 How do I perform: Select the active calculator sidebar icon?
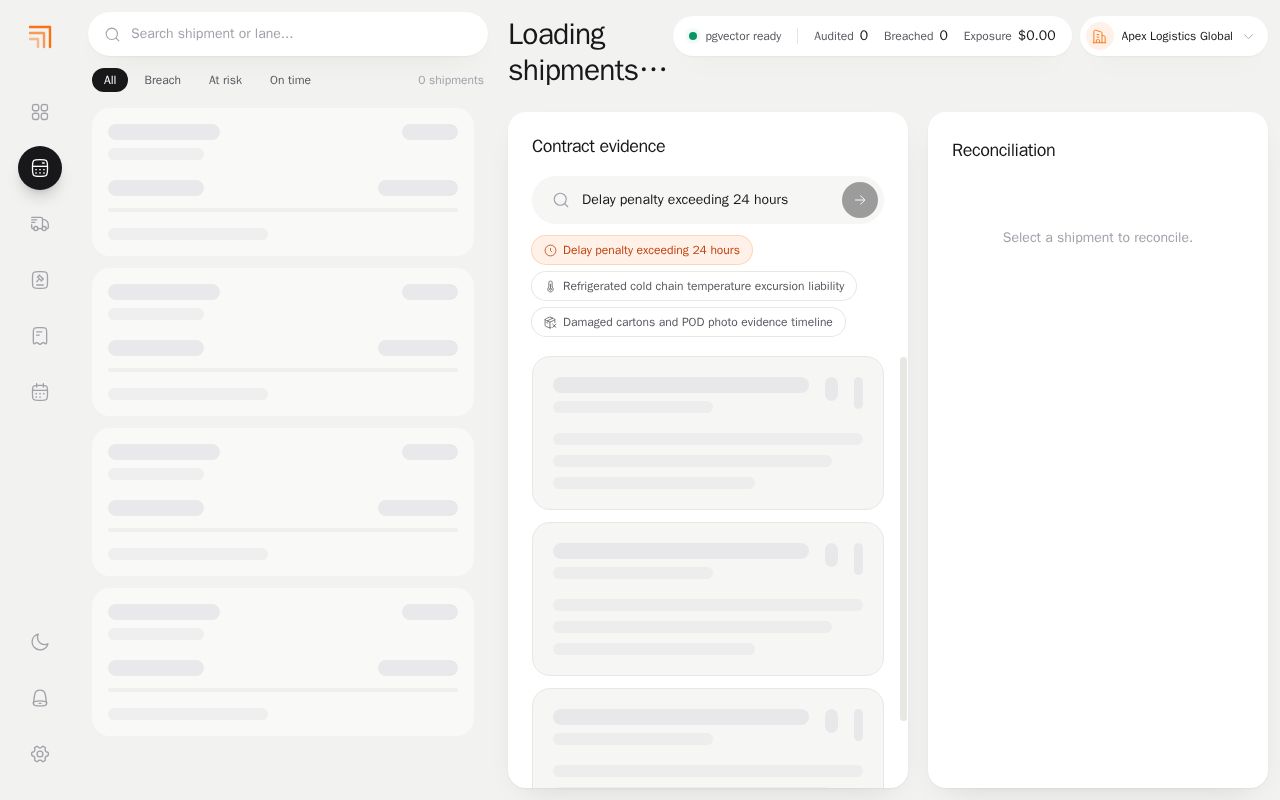click(x=40, y=168)
